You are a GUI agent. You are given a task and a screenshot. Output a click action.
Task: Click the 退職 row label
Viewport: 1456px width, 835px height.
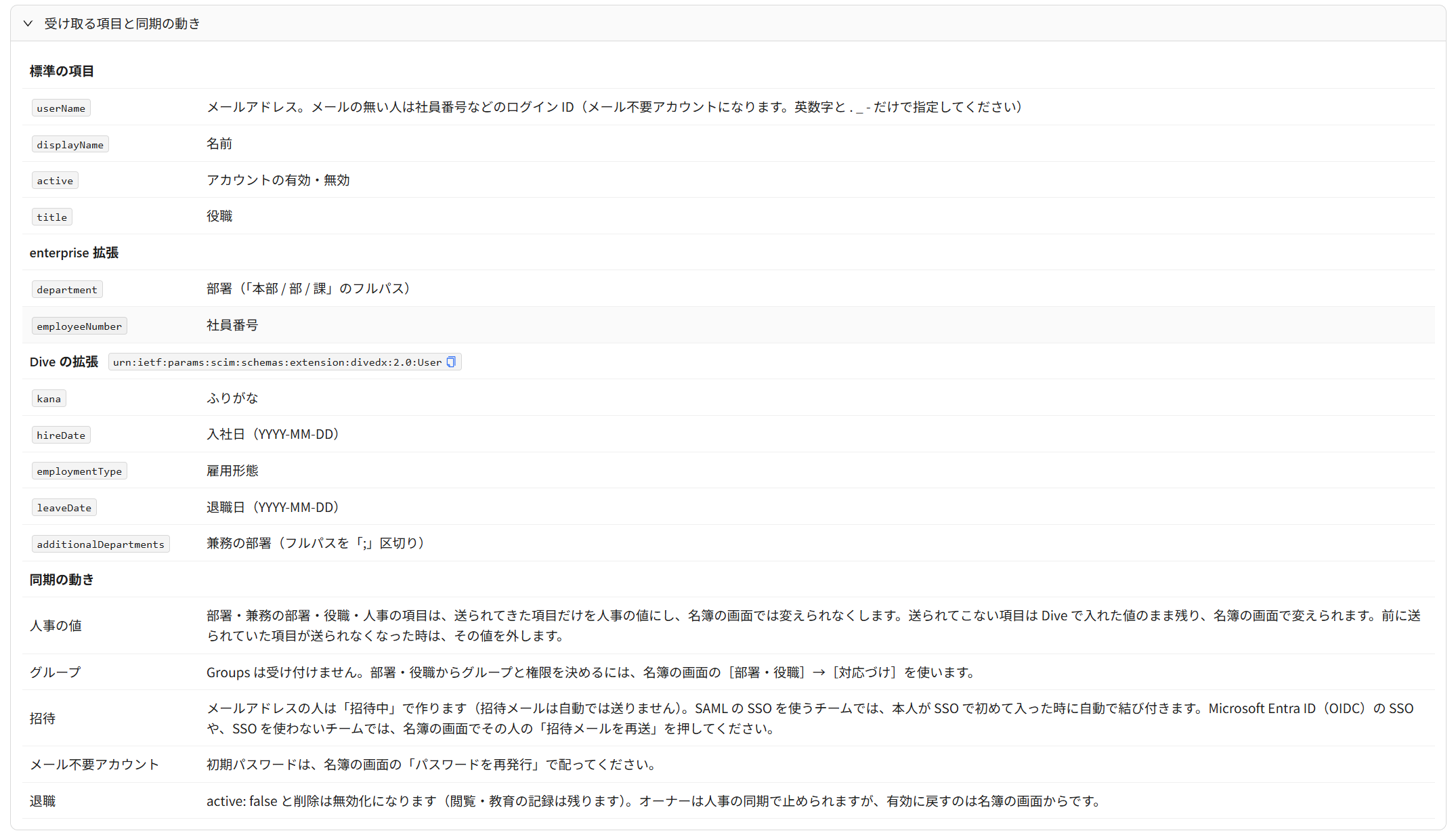42,801
